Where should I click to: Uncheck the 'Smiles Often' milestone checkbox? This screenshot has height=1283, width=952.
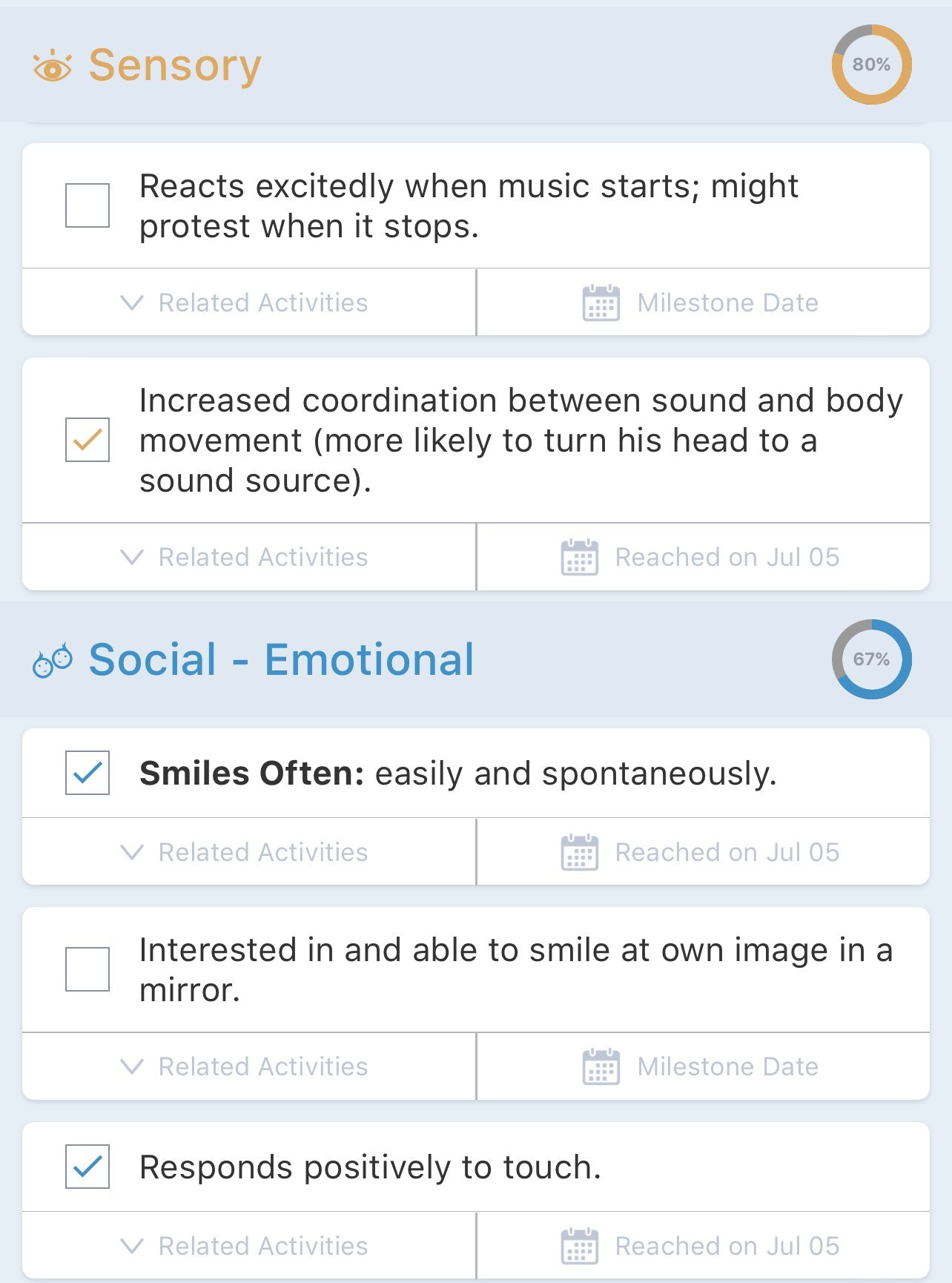pos(87,773)
